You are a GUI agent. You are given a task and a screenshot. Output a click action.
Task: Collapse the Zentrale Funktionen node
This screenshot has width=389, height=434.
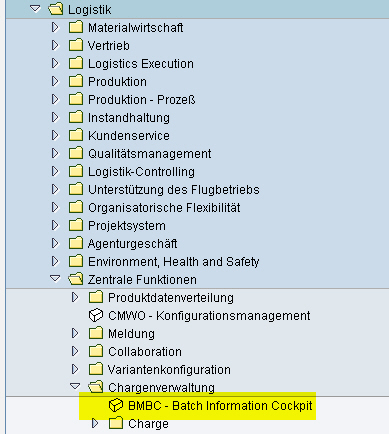click(x=55, y=278)
